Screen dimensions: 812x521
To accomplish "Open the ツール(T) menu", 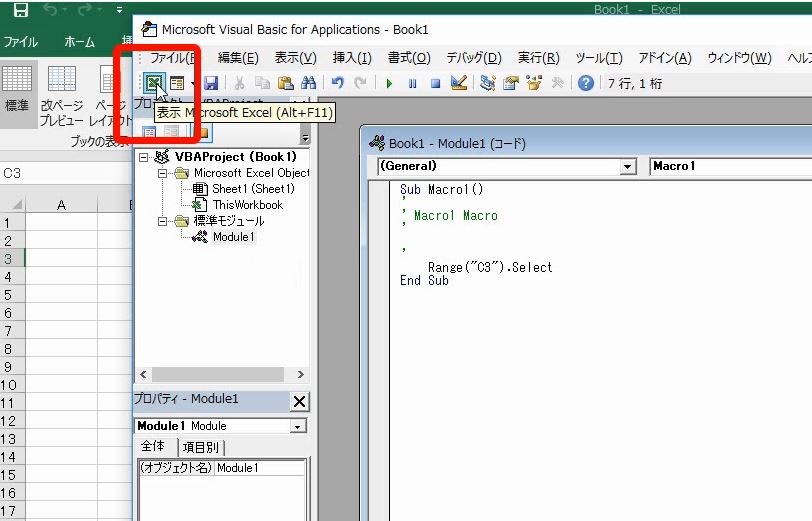I will 599,57.
